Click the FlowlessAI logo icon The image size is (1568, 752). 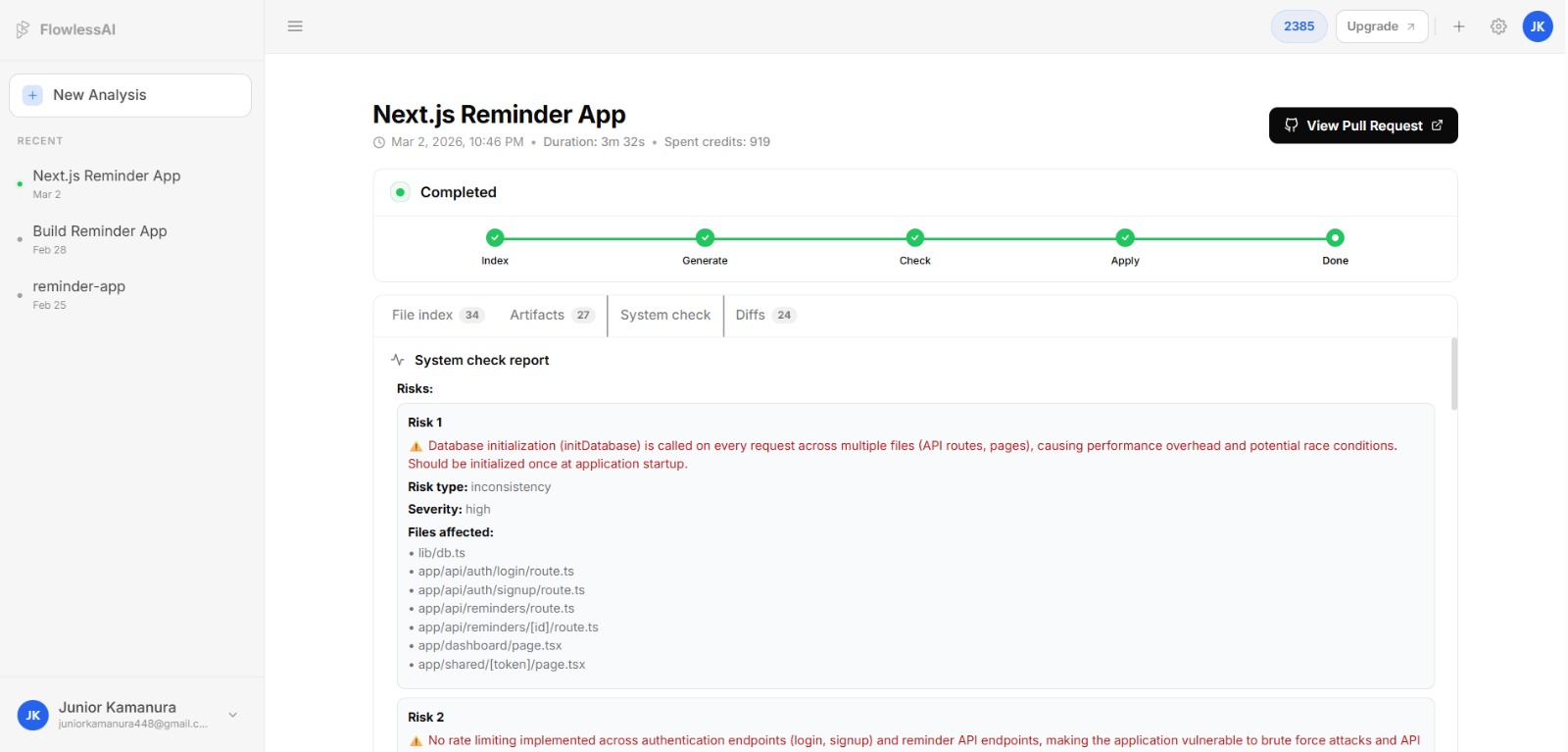point(23,29)
